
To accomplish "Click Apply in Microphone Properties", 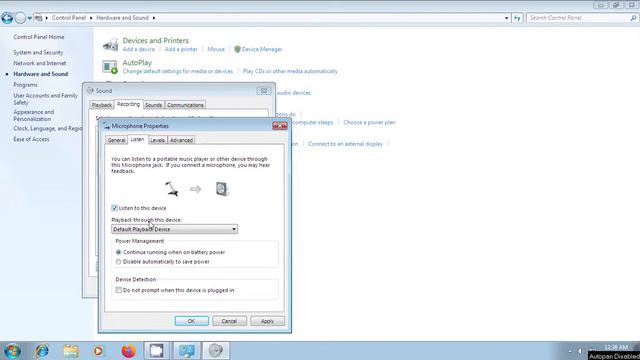I will (267, 321).
